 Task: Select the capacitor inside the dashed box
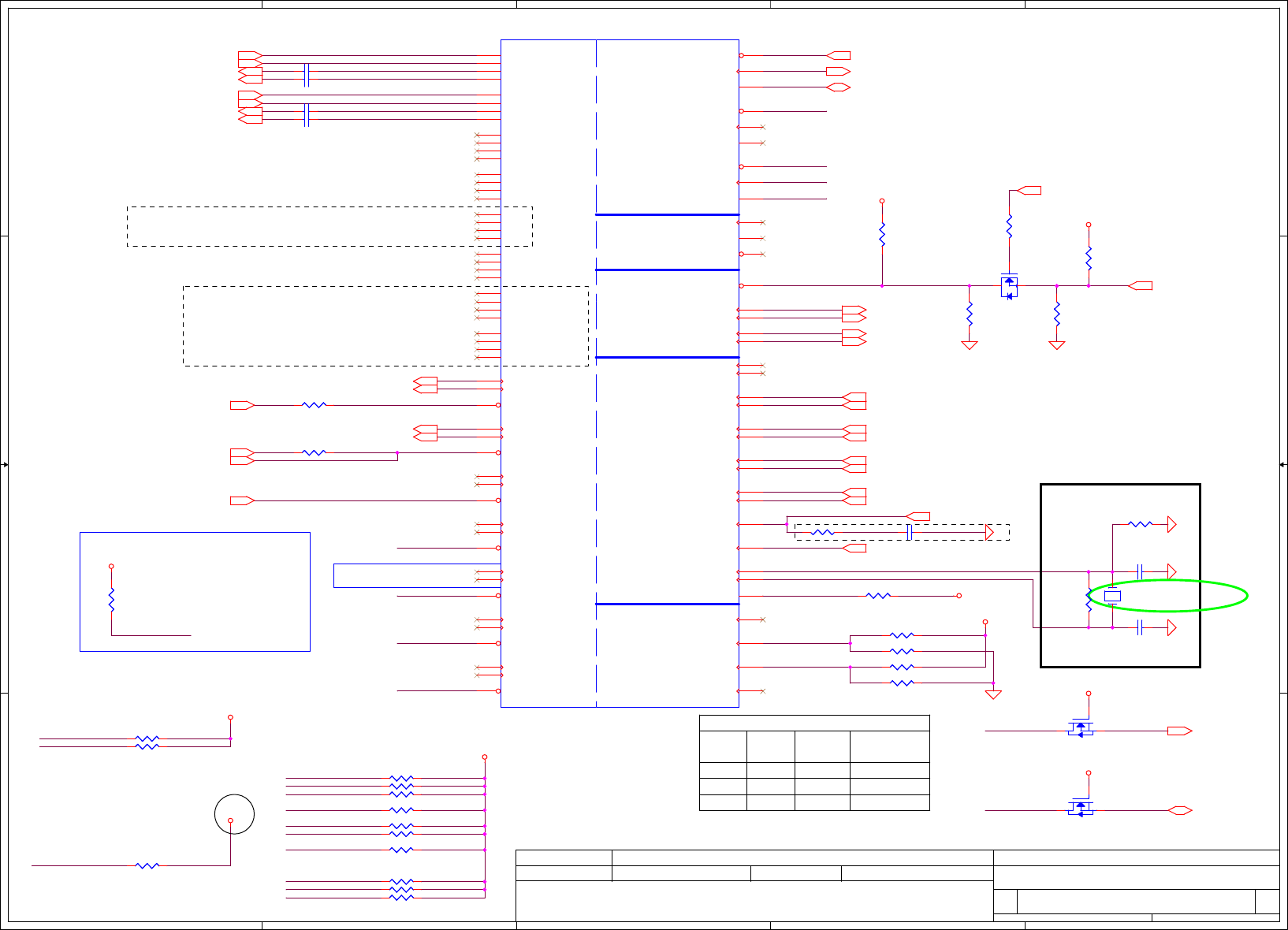click(910, 533)
